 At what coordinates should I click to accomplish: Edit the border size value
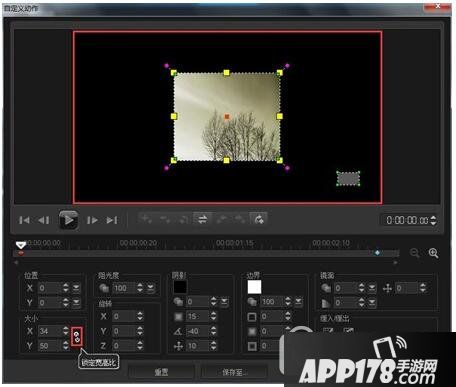(x=272, y=316)
